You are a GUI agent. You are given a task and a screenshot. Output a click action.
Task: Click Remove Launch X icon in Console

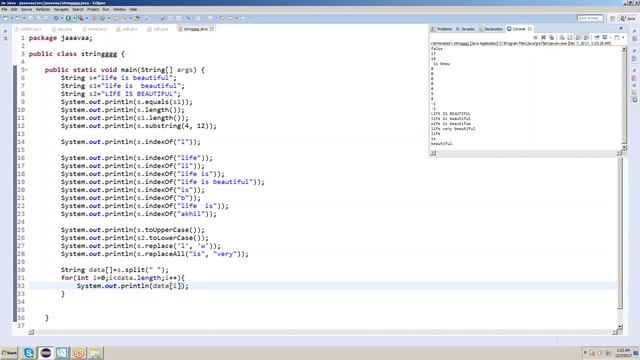[543, 38]
